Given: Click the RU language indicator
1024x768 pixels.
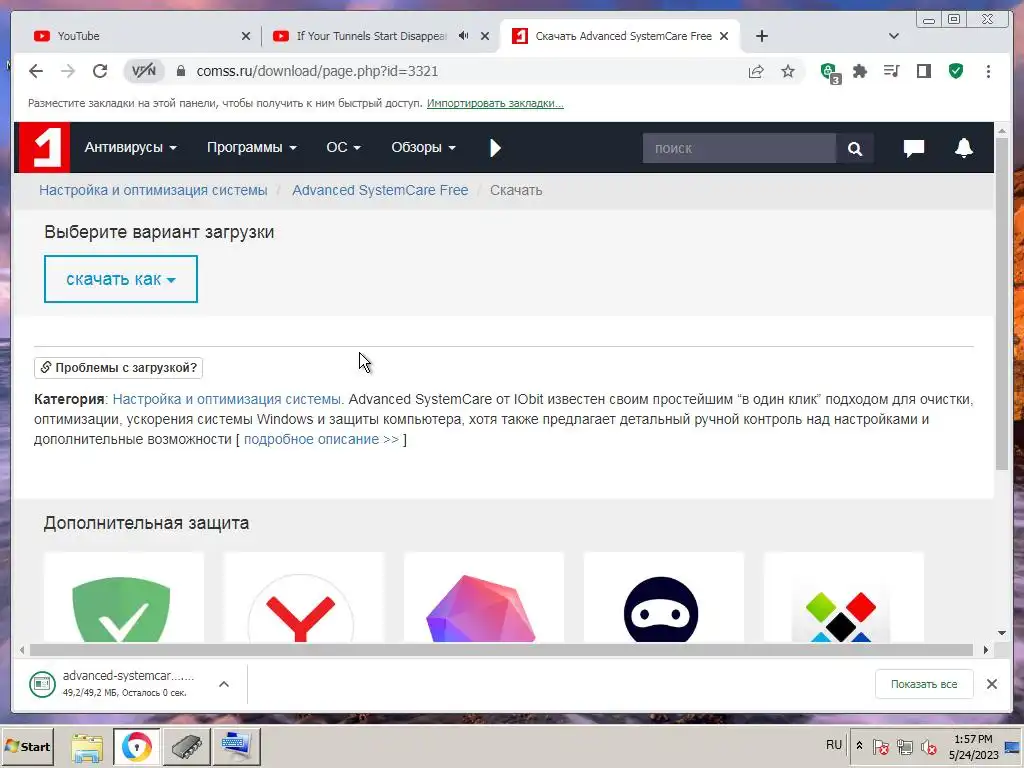Looking at the screenshot, I should (833, 744).
